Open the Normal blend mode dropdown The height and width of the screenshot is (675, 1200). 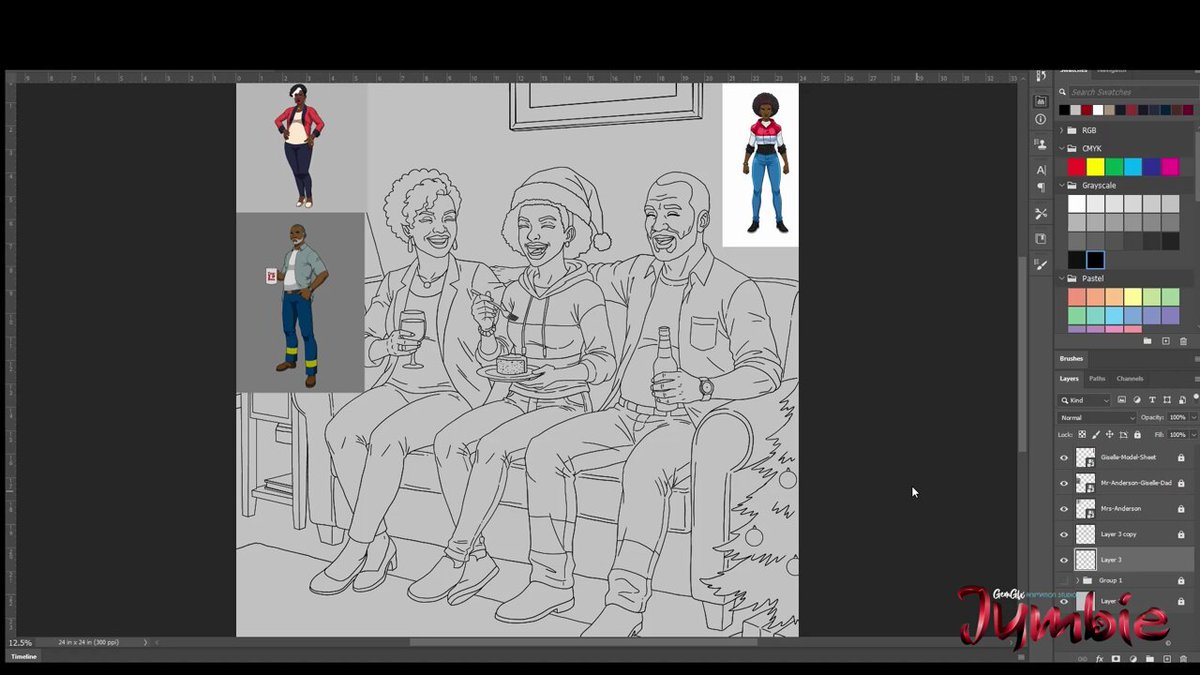click(x=1097, y=417)
